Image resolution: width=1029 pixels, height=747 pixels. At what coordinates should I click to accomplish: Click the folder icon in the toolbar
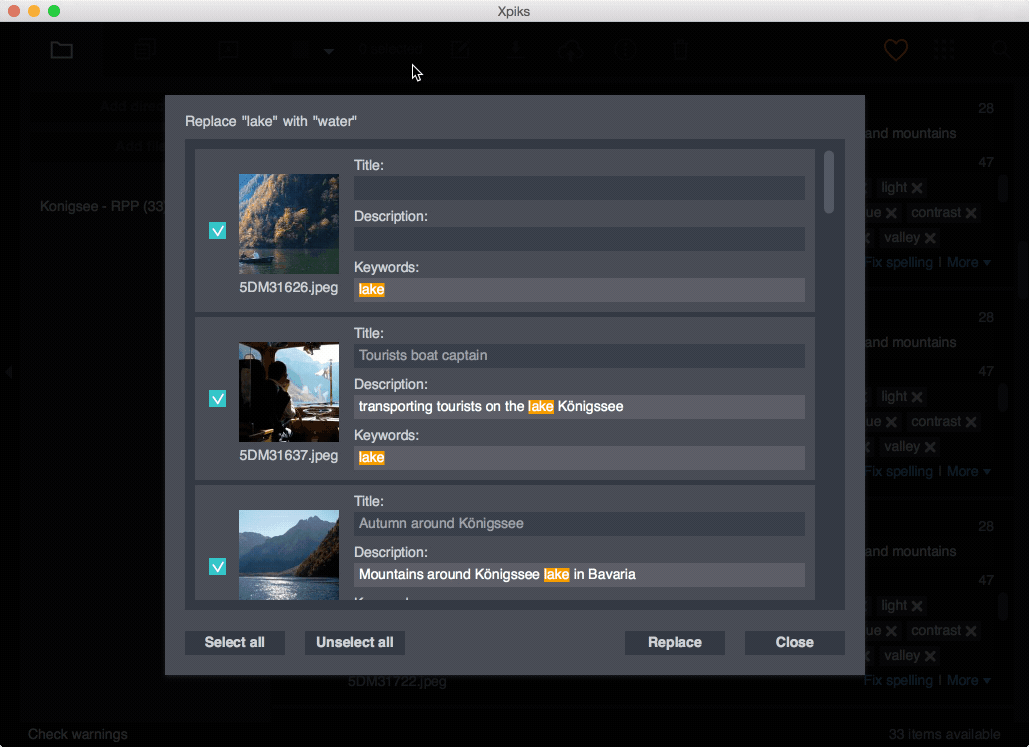click(62, 50)
